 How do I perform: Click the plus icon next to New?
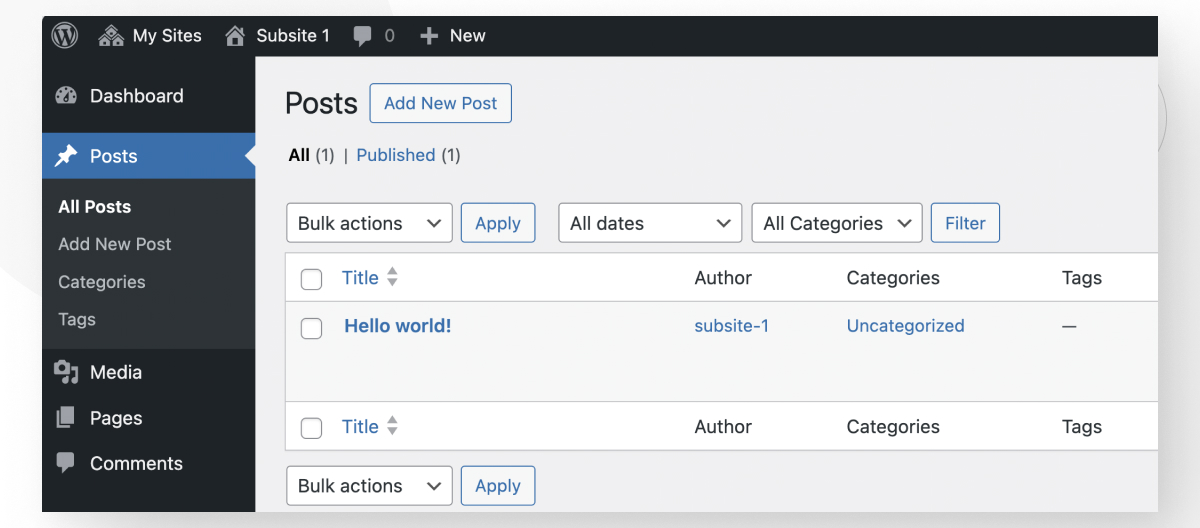coord(429,36)
